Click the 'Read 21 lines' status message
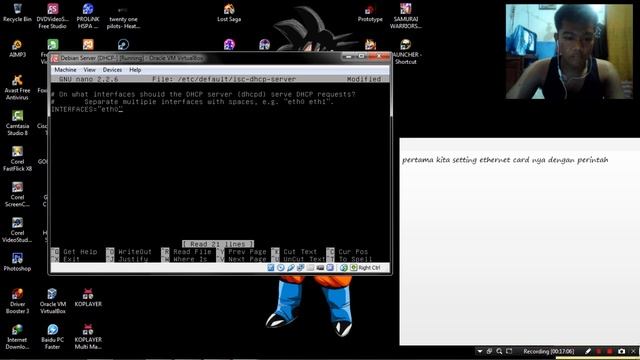 [x=218, y=244]
